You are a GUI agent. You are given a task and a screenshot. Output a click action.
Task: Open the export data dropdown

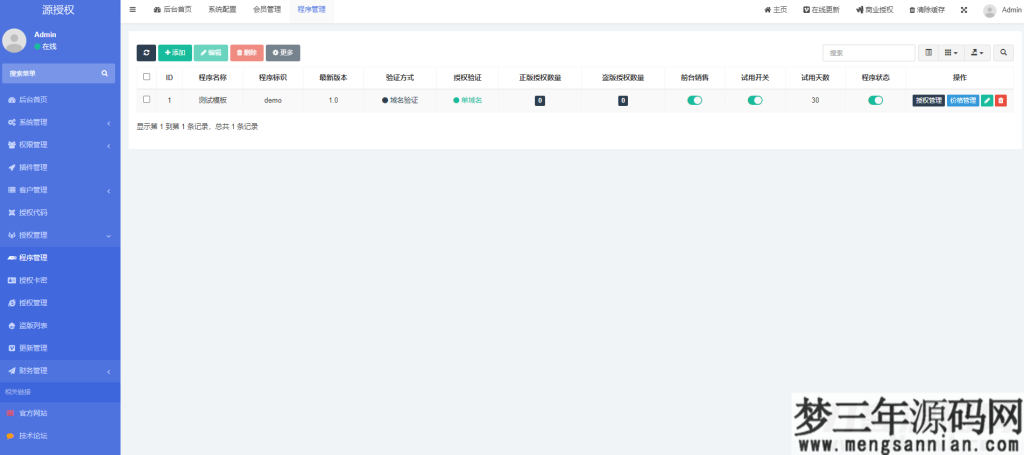pos(978,53)
